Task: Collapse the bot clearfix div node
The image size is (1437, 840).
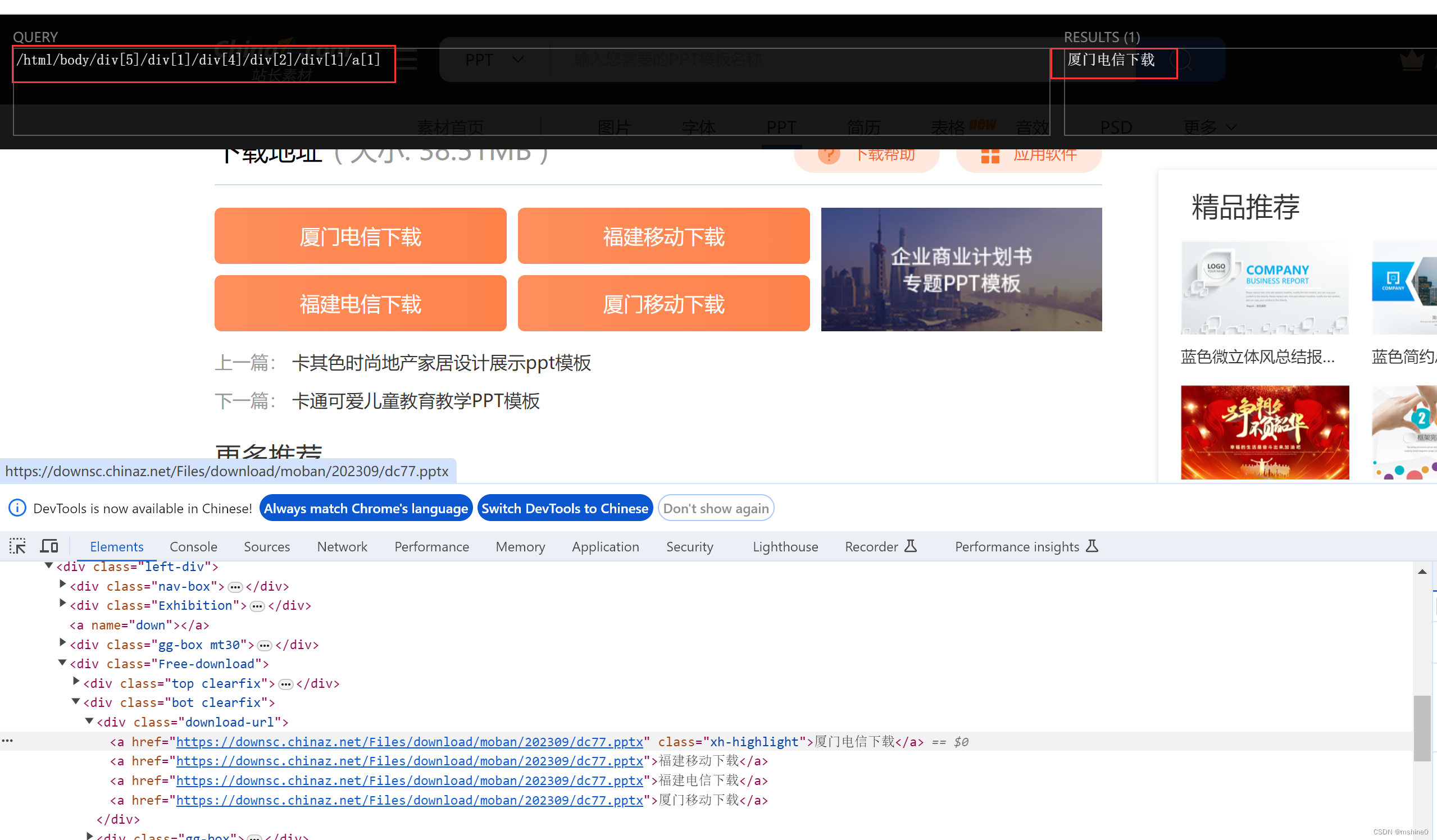Action: pyautogui.click(x=76, y=701)
